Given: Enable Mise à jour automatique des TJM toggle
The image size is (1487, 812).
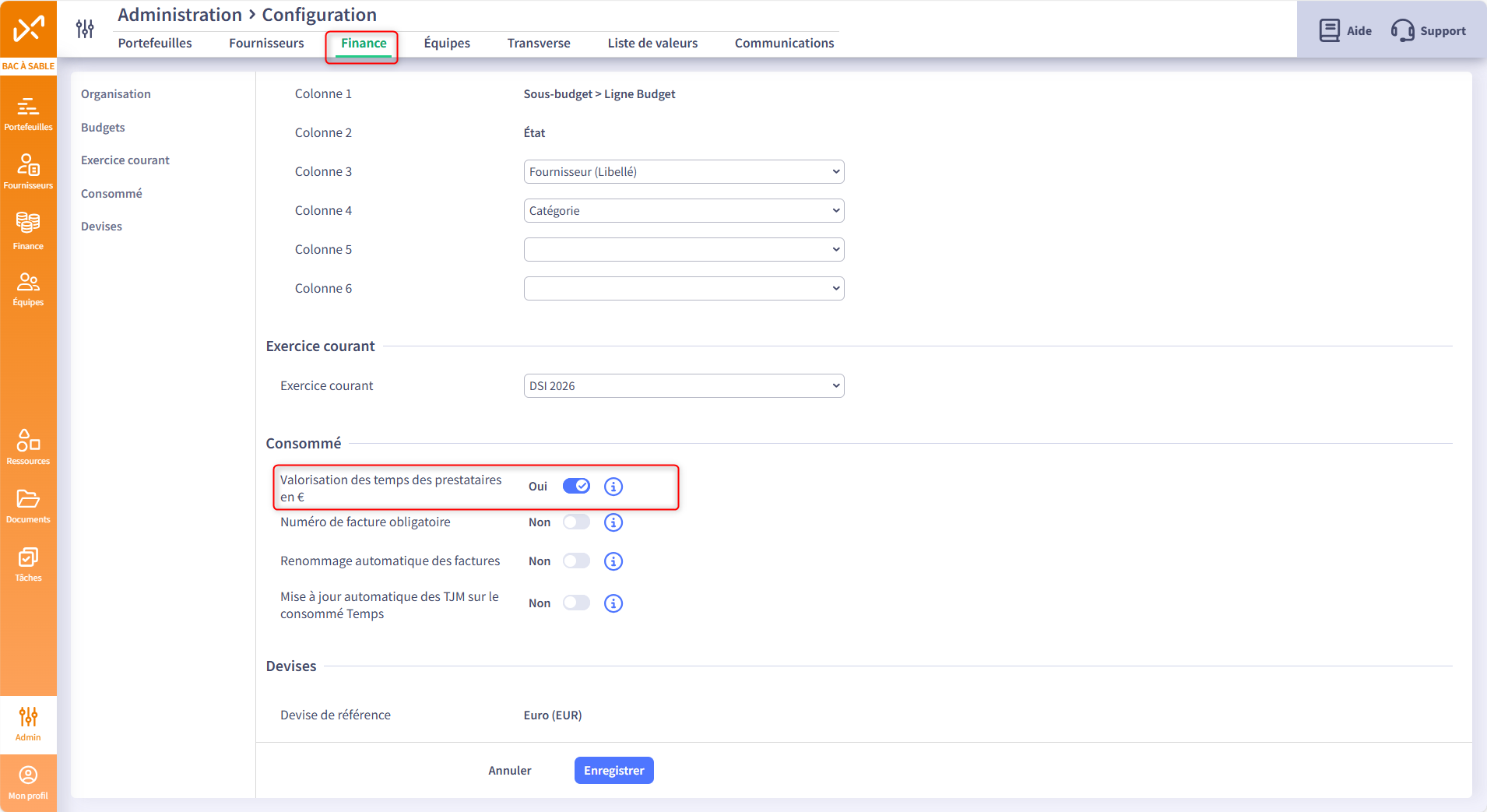Looking at the screenshot, I should [576, 603].
